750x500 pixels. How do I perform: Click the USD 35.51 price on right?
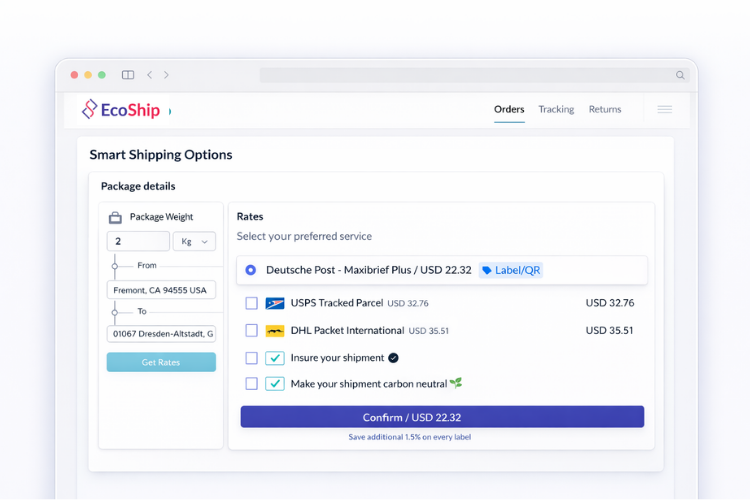click(609, 330)
